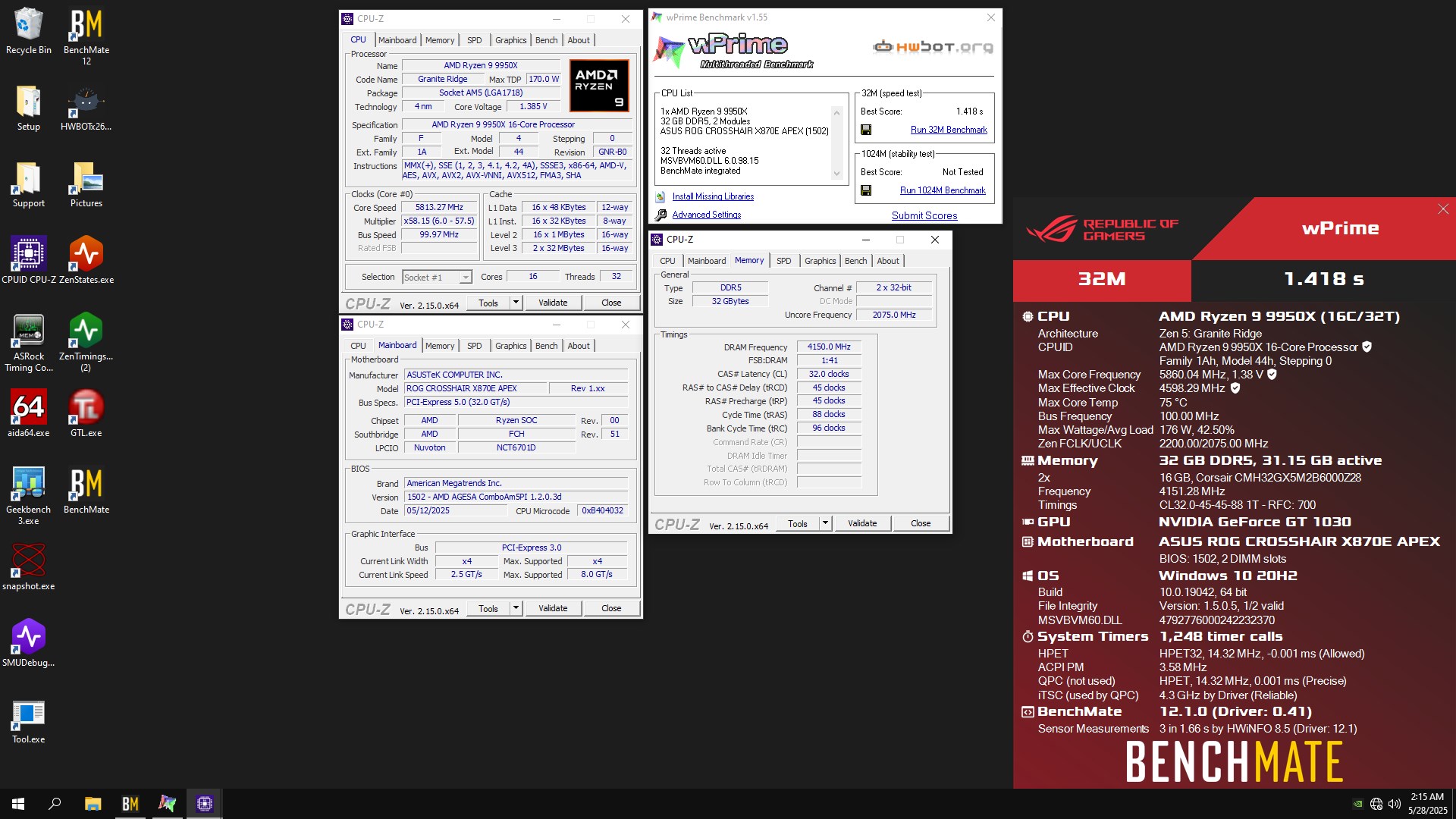Open the Support folder on desktop
This screenshot has width=1456, height=819.
click(29, 184)
